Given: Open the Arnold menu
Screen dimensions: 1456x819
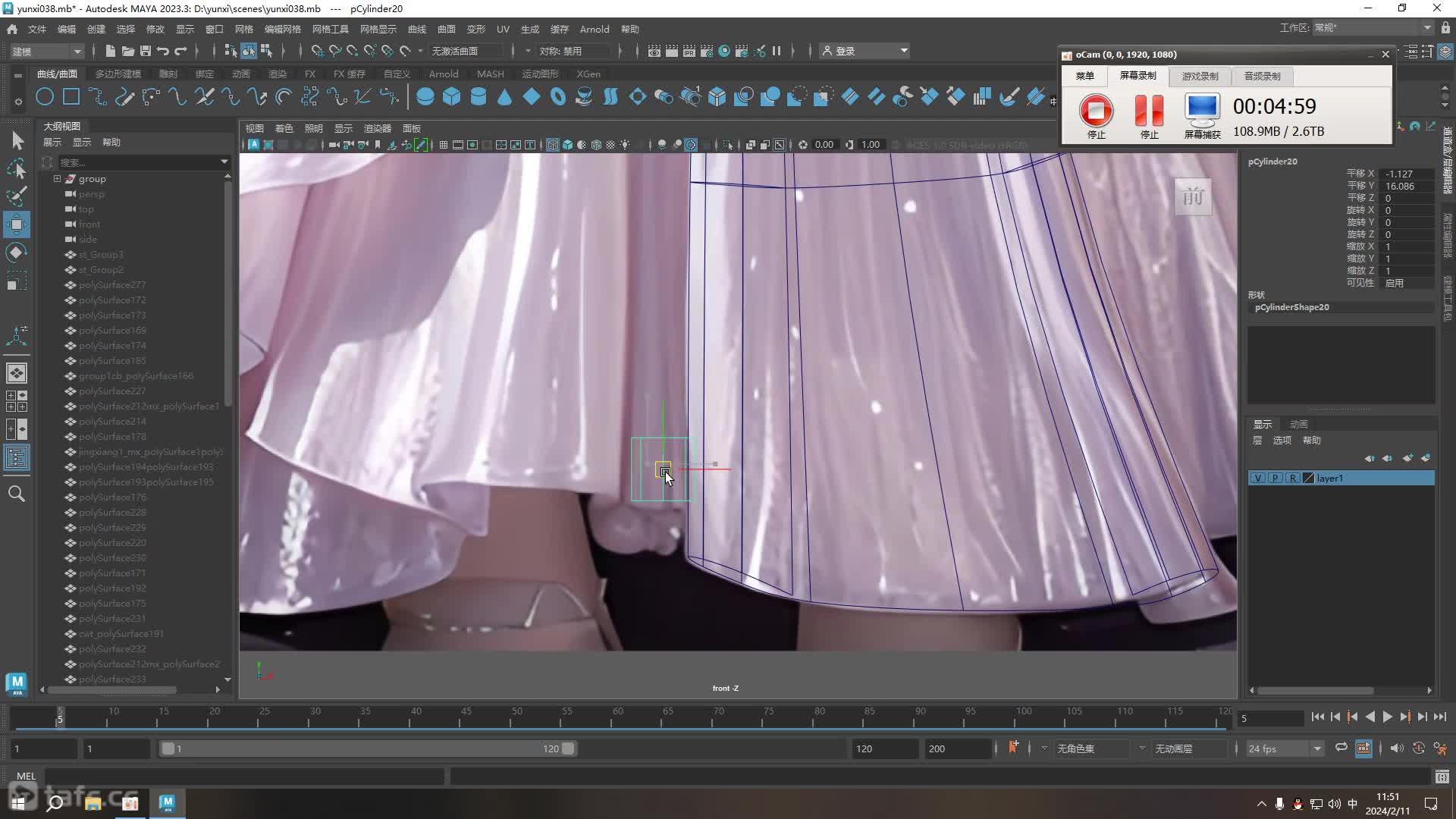Looking at the screenshot, I should (x=595, y=29).
